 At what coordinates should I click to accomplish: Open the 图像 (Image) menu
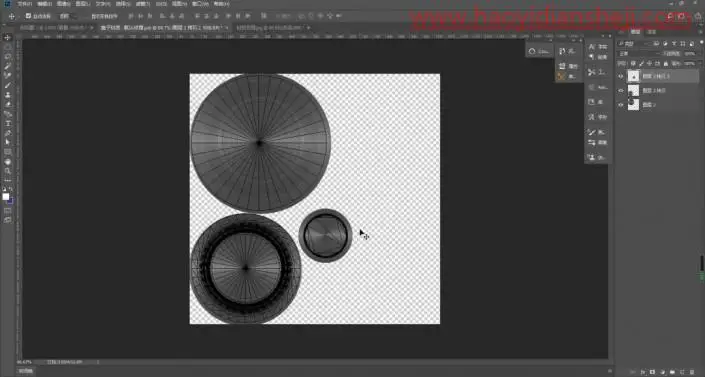pyautogui.click(x=63, y=4)
